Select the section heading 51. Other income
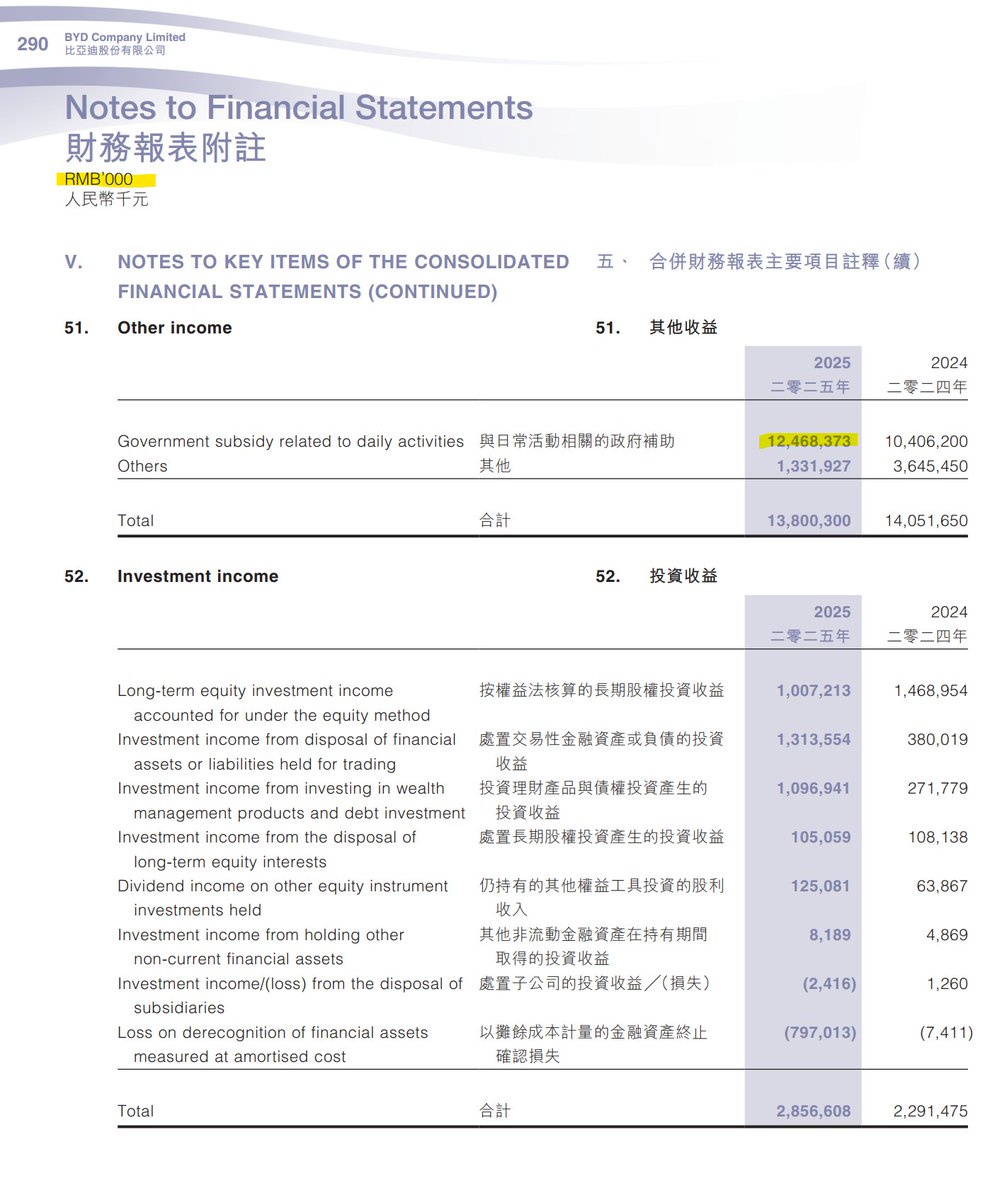Viewport: 1007px width, 1200px height. (175, 327)
